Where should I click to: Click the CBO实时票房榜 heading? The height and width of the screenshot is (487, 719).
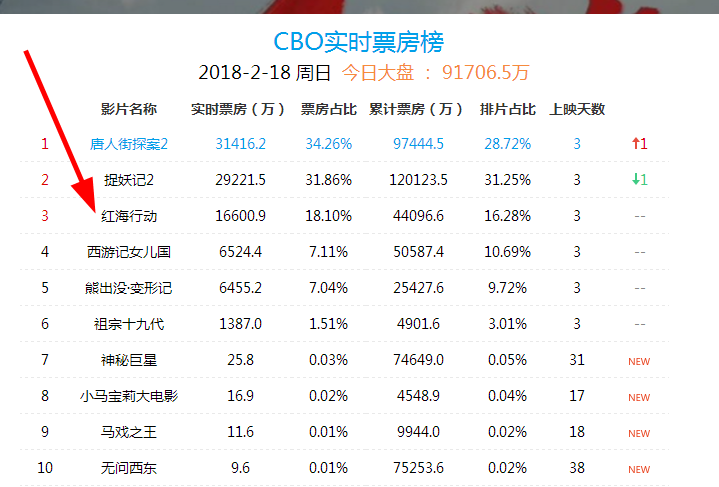pos(359,42)
